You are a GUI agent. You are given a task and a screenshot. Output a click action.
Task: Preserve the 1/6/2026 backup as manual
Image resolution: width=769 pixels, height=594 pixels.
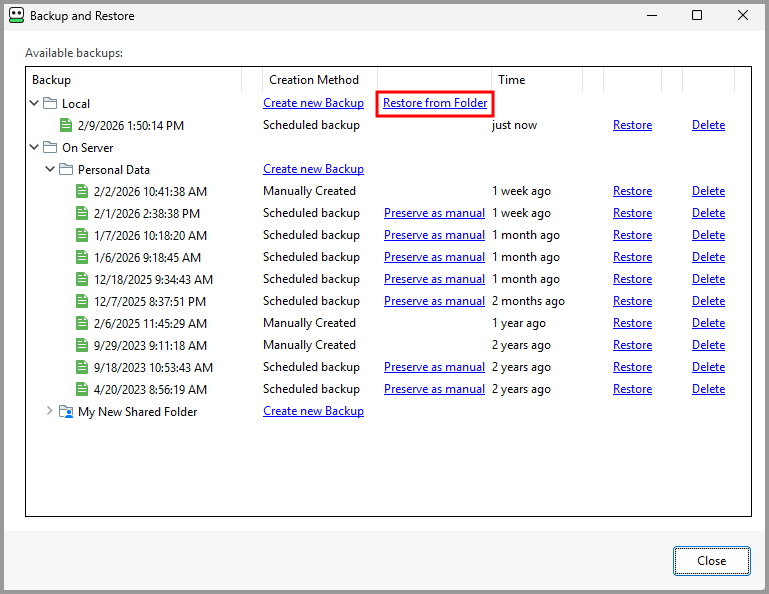(434, 257)
